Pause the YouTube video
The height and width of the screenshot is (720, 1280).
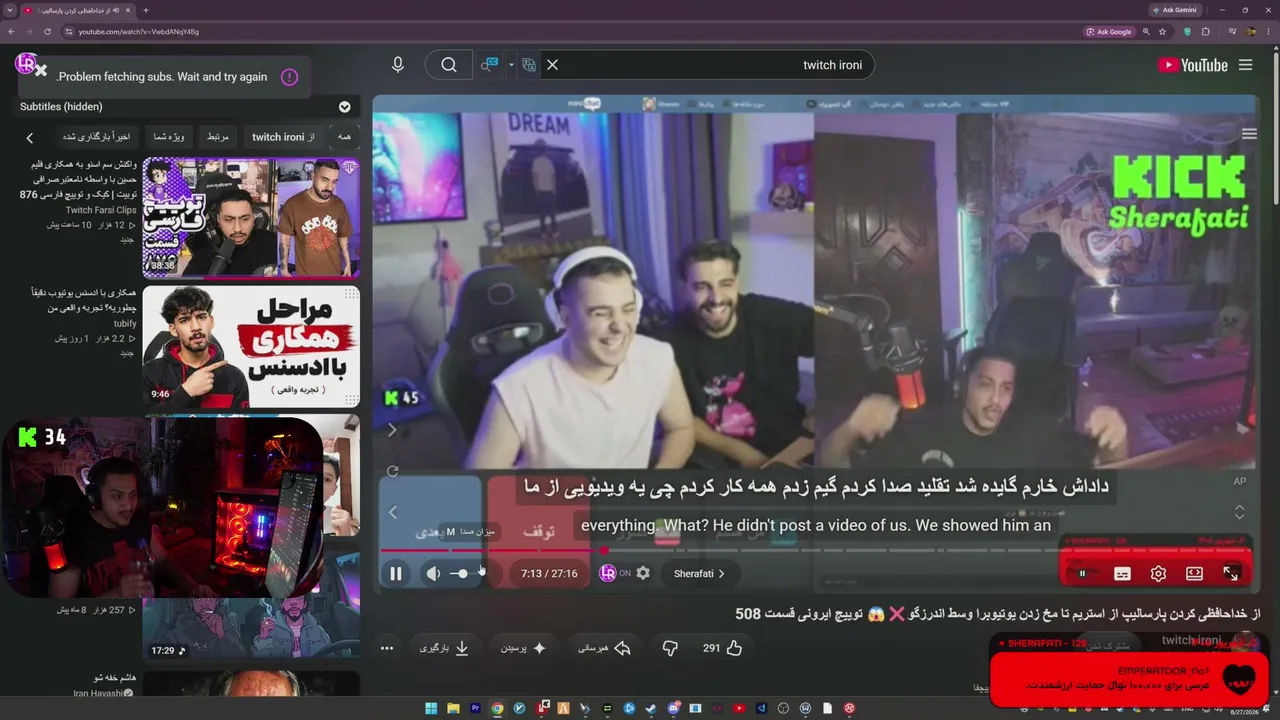point(396,574)
